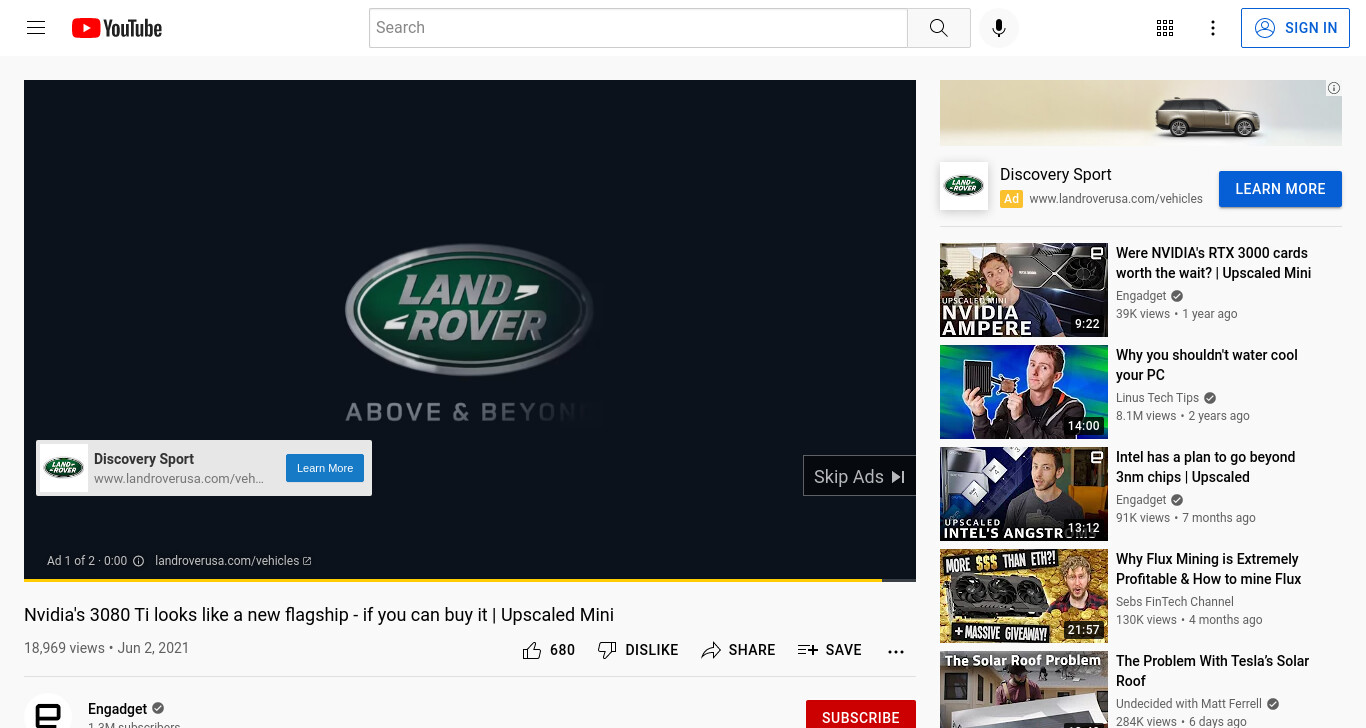Viewport: 1366px width, 728px height.
Task: Open 'Were NVIDIA's RTX 3000 cards' title
Action: 1213,263
